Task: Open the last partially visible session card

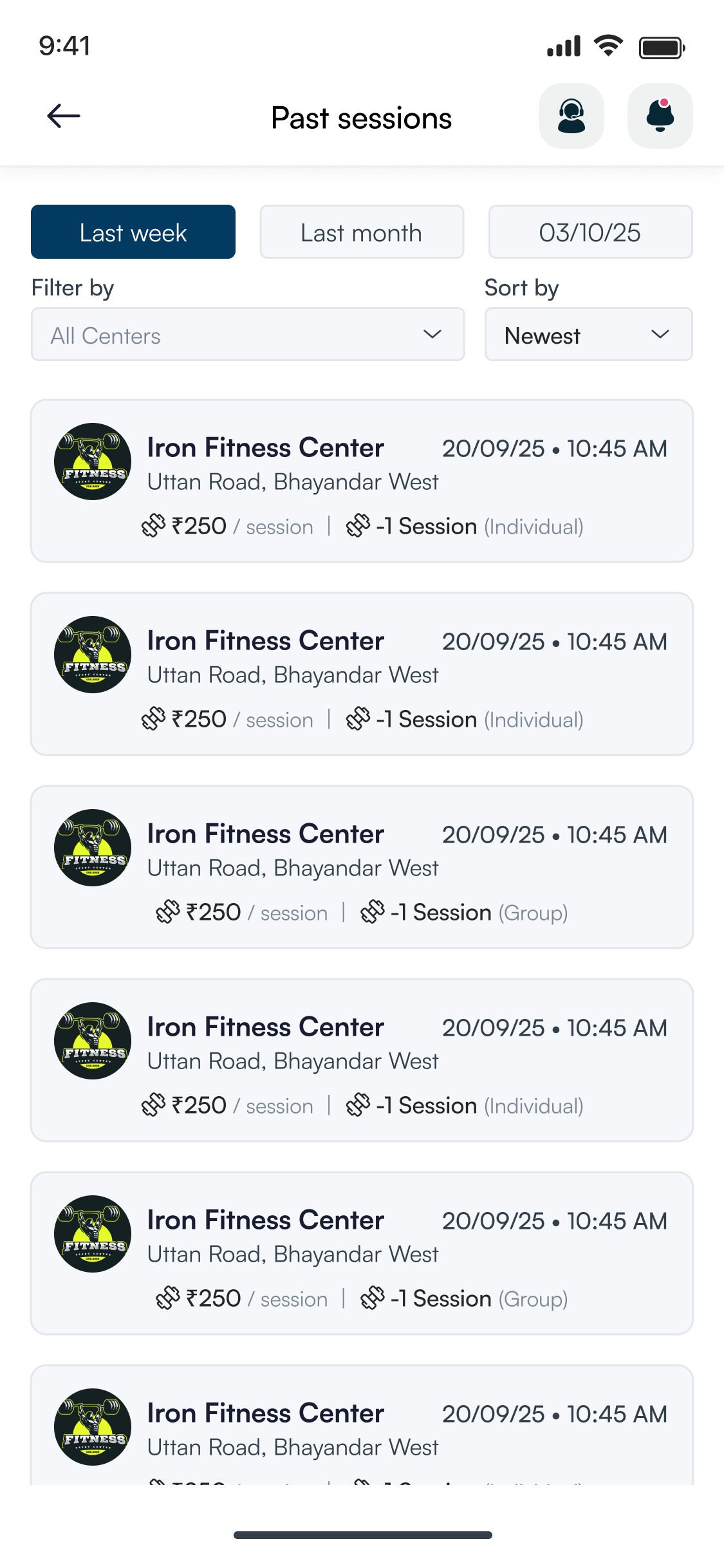Action: click(362, 1429)
